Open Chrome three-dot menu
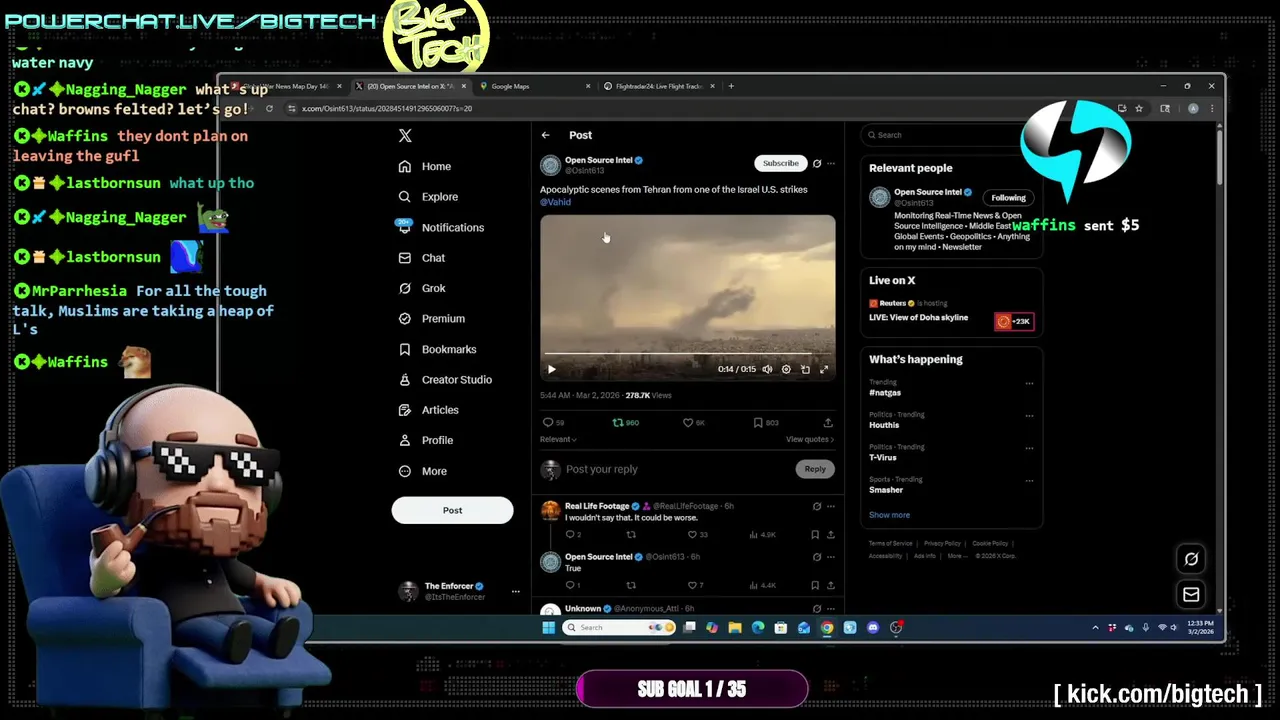This screenshot has height=720, width=1280. (x=1211, y=108)
